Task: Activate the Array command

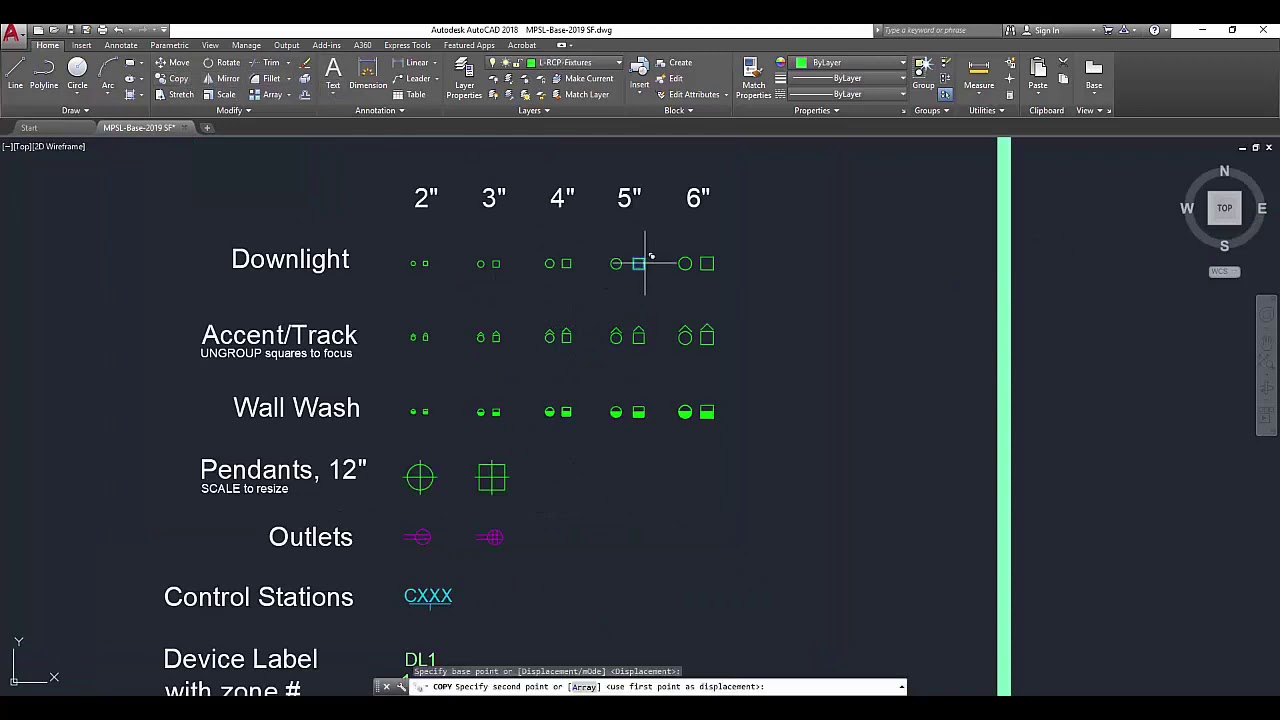Action: [265, 94]
